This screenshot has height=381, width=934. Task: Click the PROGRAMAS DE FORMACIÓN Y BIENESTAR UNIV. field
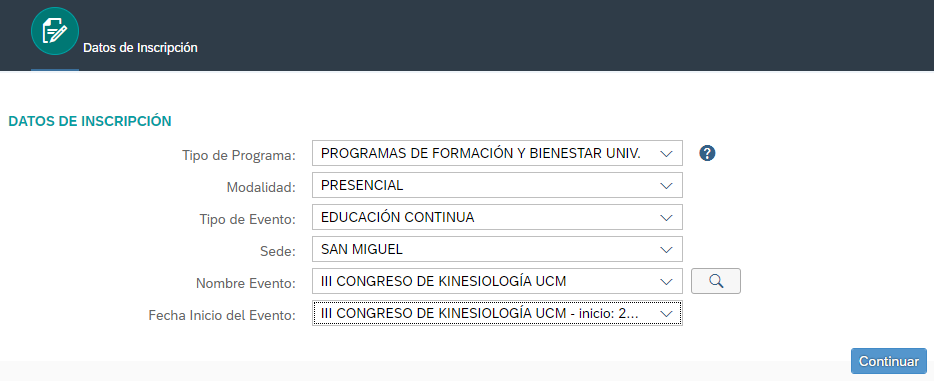(x=497, y=153)
